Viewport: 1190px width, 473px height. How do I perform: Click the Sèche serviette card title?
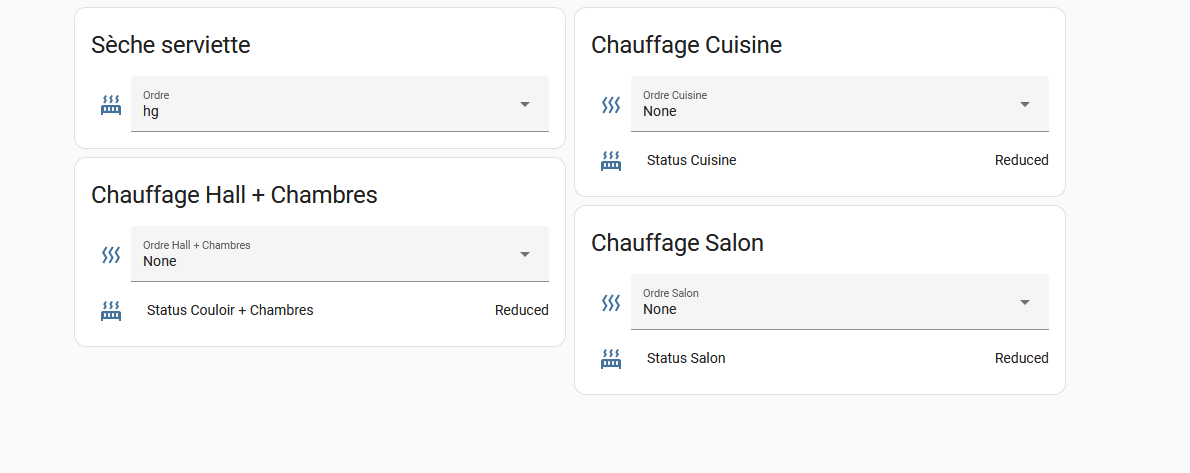coord(171,45)
